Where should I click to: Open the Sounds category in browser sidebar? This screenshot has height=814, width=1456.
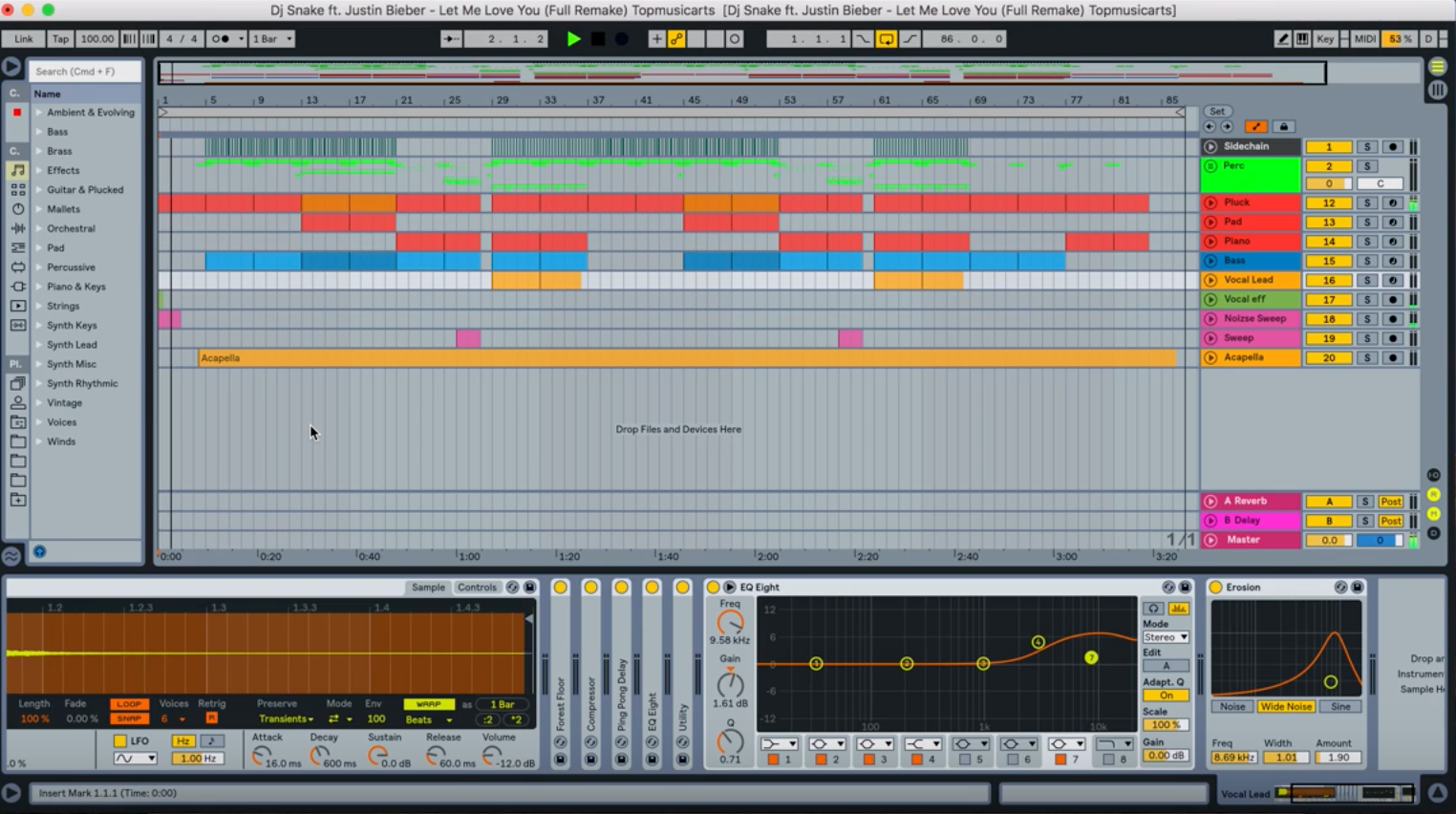coord(17,170)
